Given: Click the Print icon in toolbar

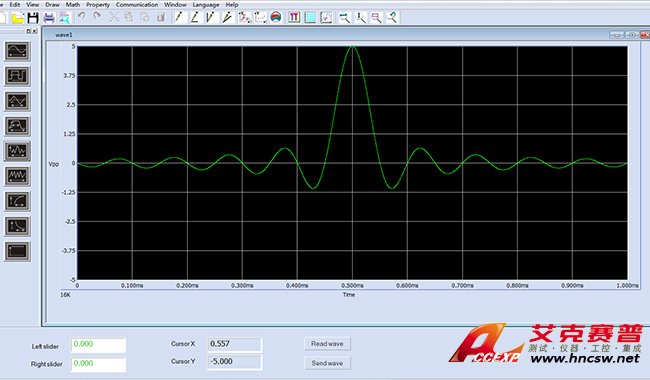Looking at the screenshot, I should (49, 17).
